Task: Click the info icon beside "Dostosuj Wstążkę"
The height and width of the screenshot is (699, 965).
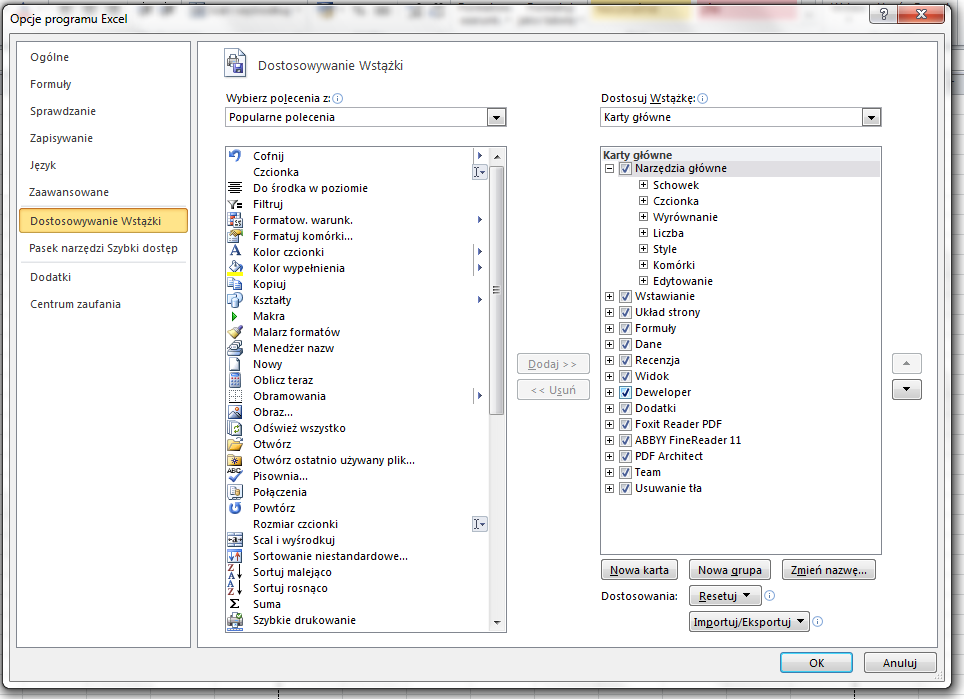Action: click(703, 99)
